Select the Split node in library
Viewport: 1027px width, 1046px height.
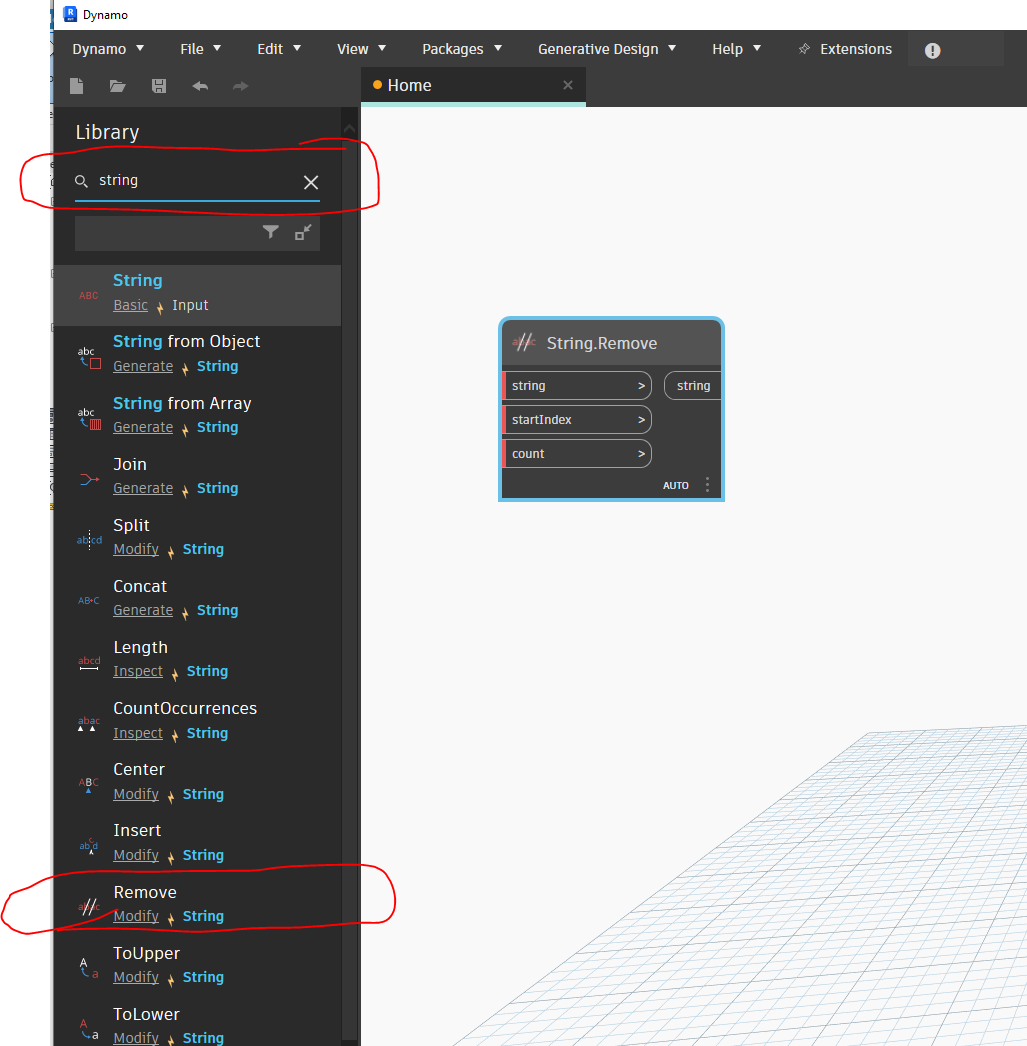coord(132,526)
